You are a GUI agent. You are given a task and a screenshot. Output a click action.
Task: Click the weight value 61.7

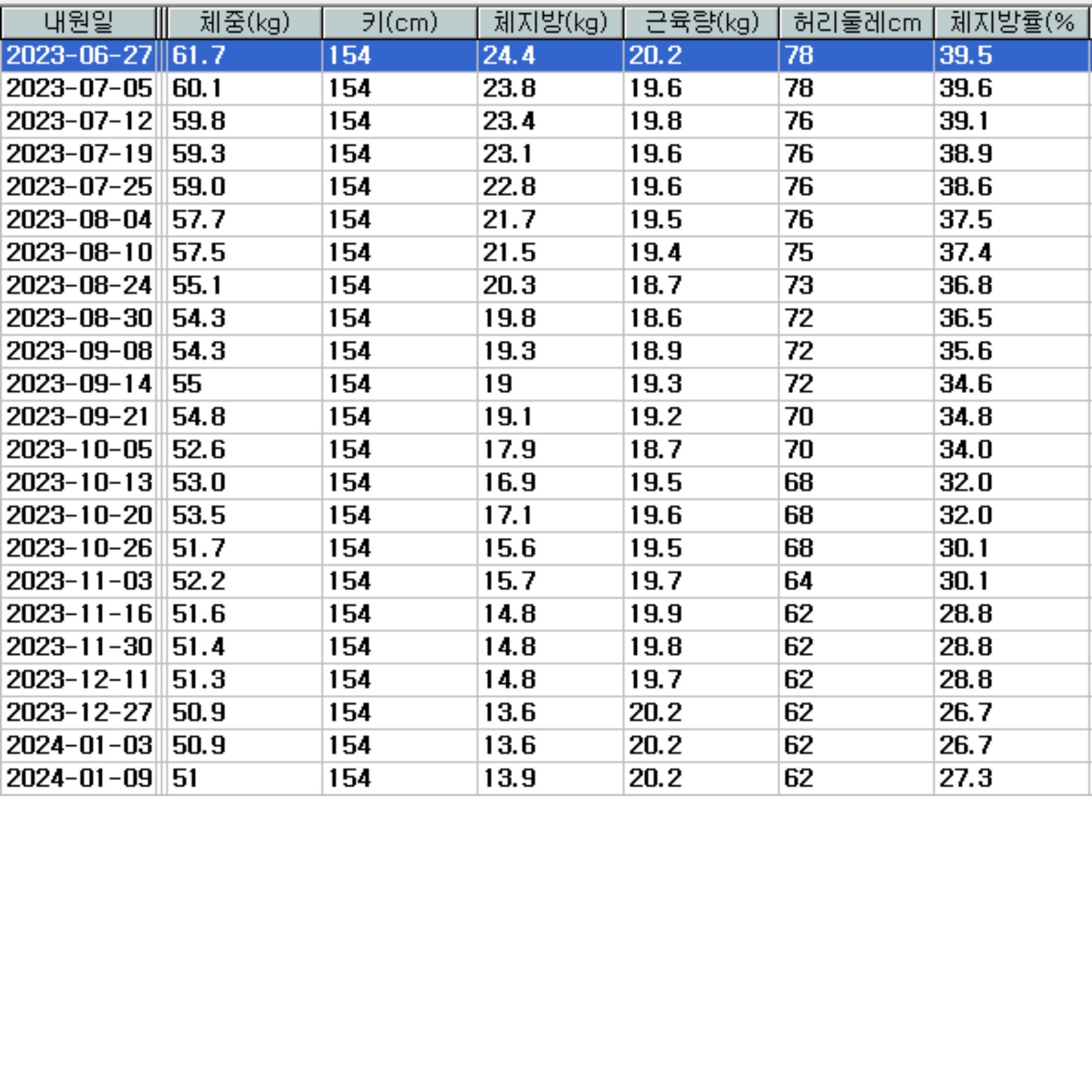point(198,56)
